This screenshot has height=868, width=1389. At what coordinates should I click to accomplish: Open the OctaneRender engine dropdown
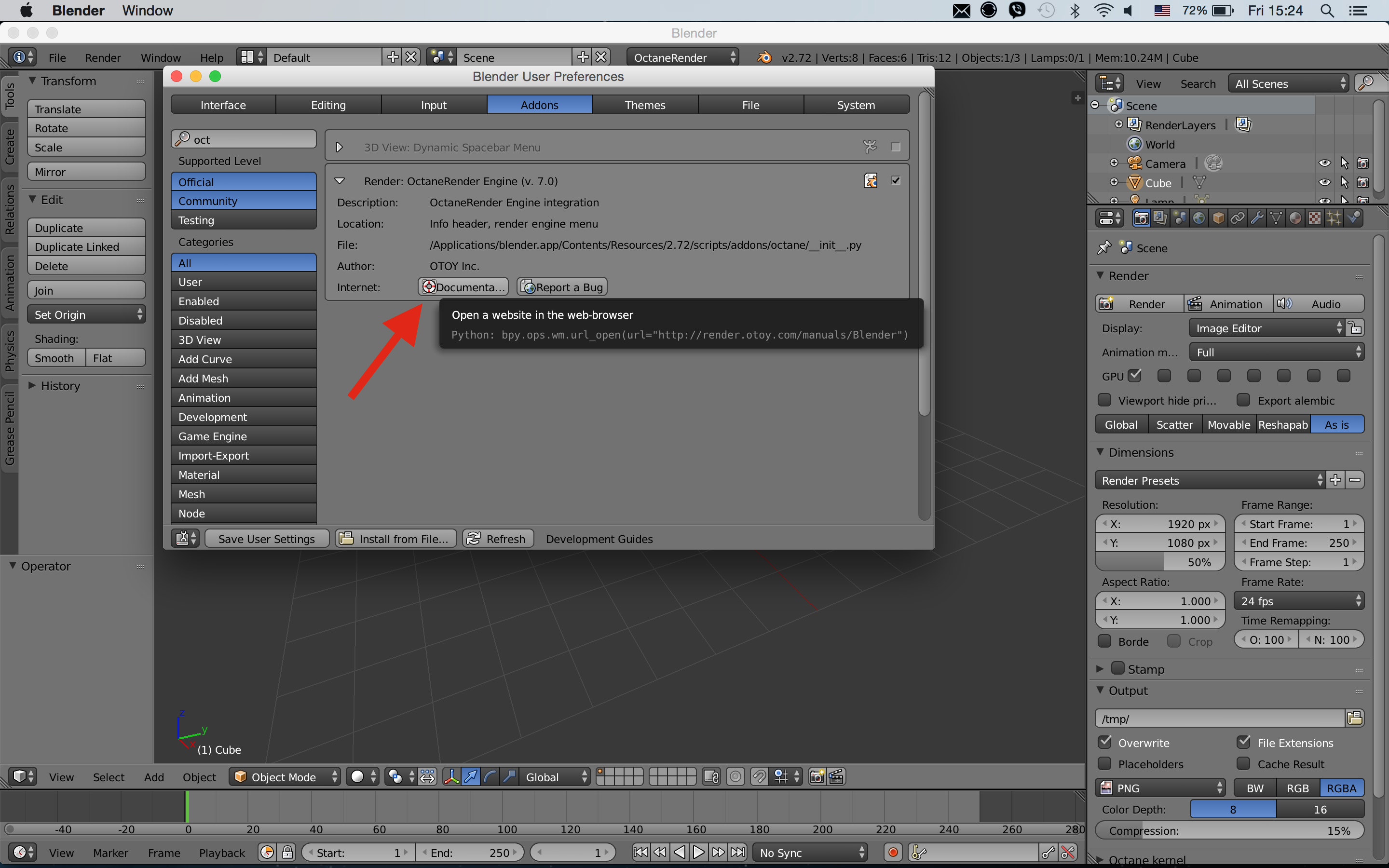tap(682, 57)
